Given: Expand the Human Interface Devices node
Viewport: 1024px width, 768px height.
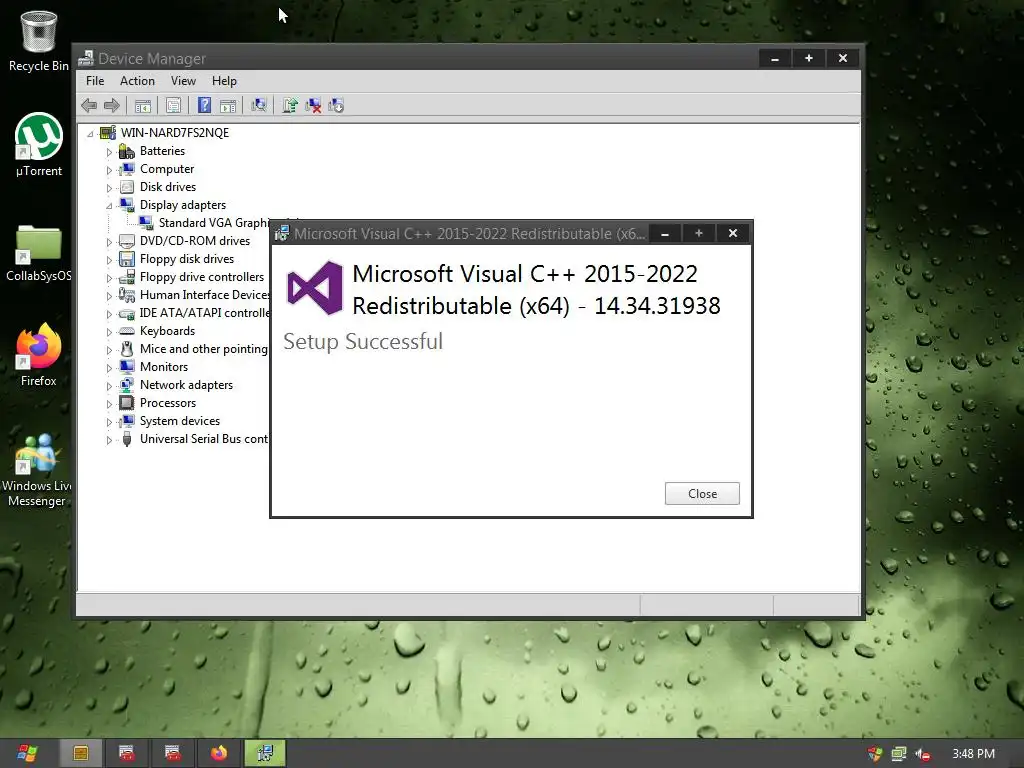Looking at the screenshot, I should tap(109, 296).
